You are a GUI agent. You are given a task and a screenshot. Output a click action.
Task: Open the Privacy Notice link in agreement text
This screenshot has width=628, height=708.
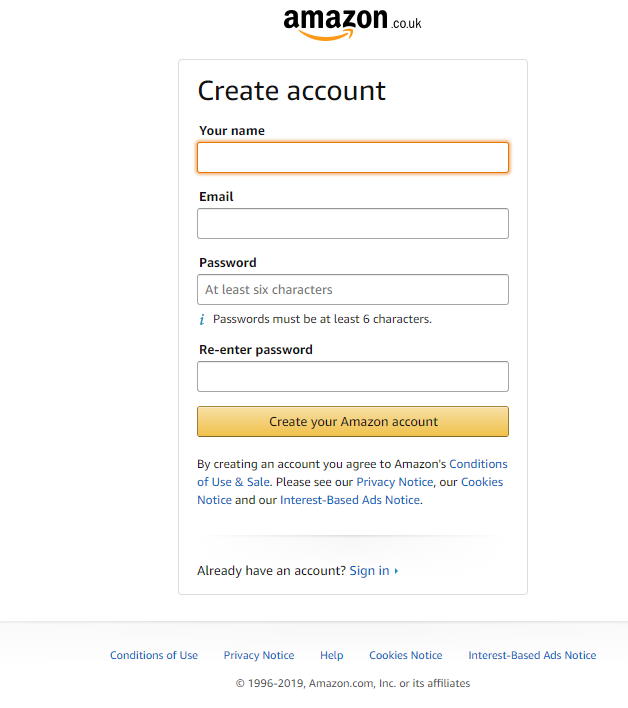(395, 482)
